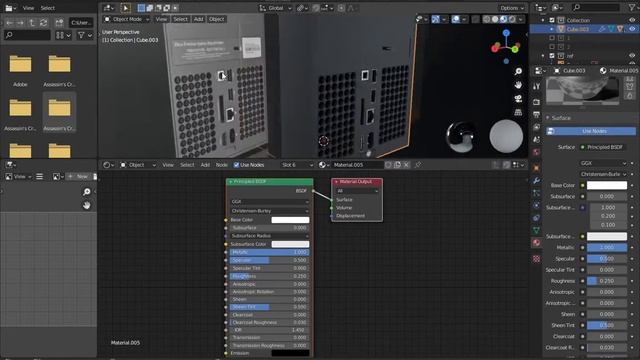This screenshot has width=640, height=360.
Task: Open the Slot 6 material slot dropdown
Action: pyautogui.click(x=297, y=165)
